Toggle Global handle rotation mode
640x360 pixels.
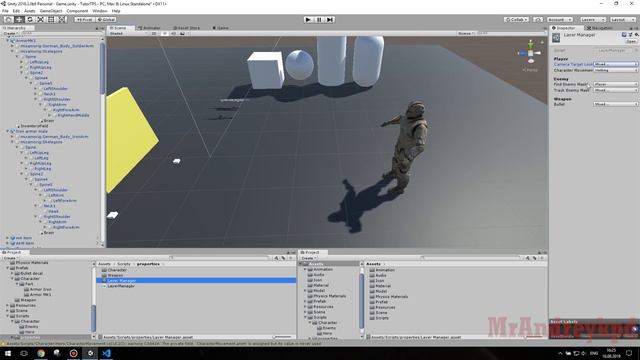point(106,20)
